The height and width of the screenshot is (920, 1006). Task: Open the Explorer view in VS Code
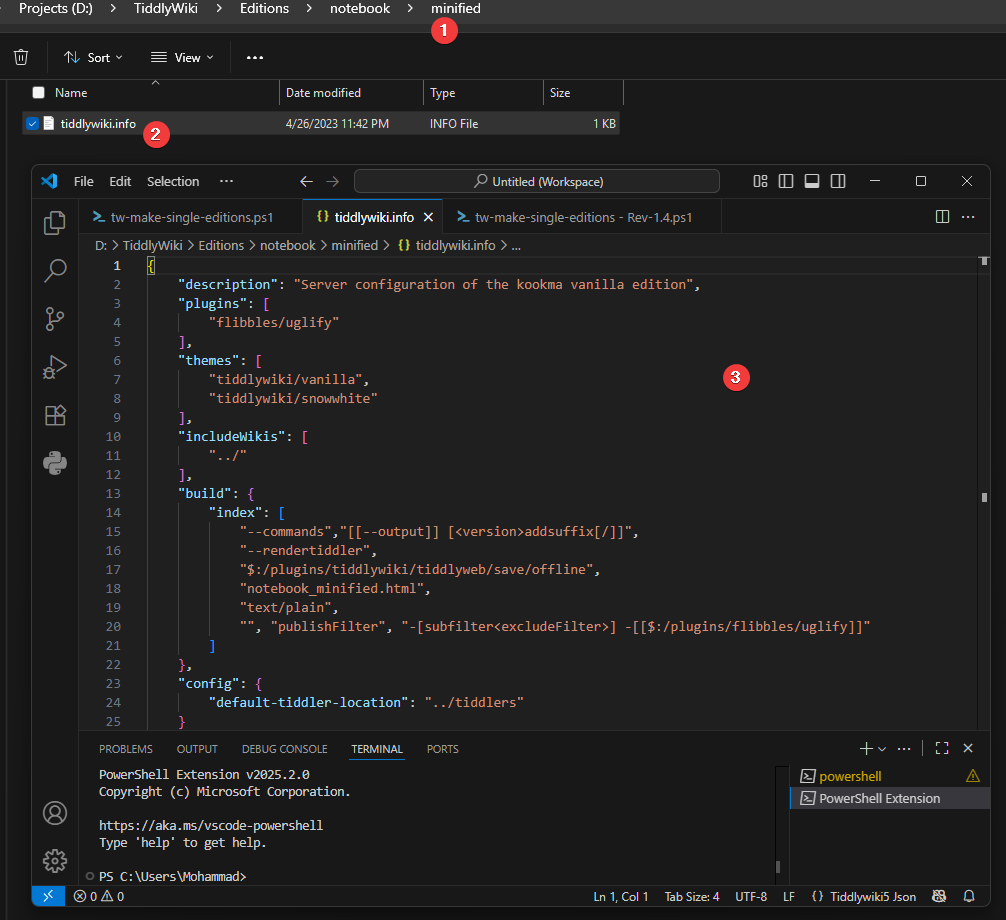pos(55,223)
